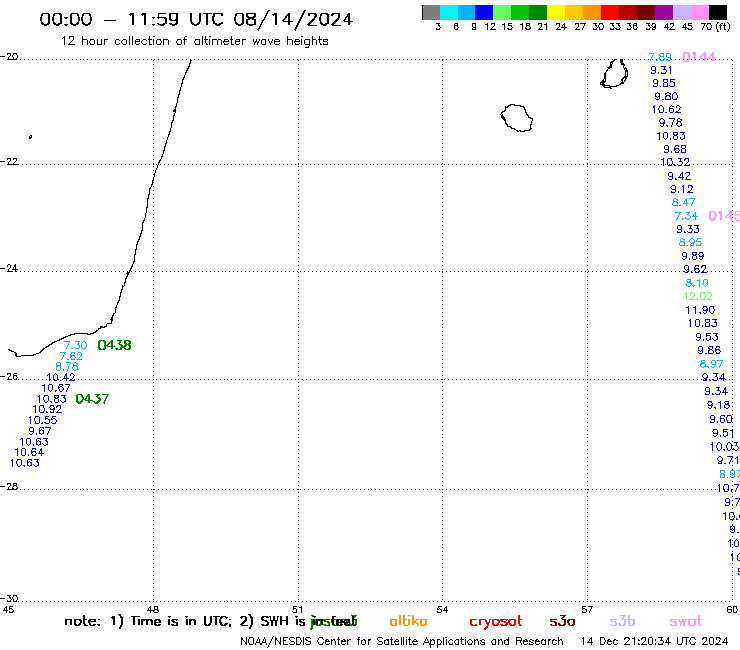The height and width of the screenshot is (650, 740).
Task: Click the wave height value 10.92
Action: 47,409
